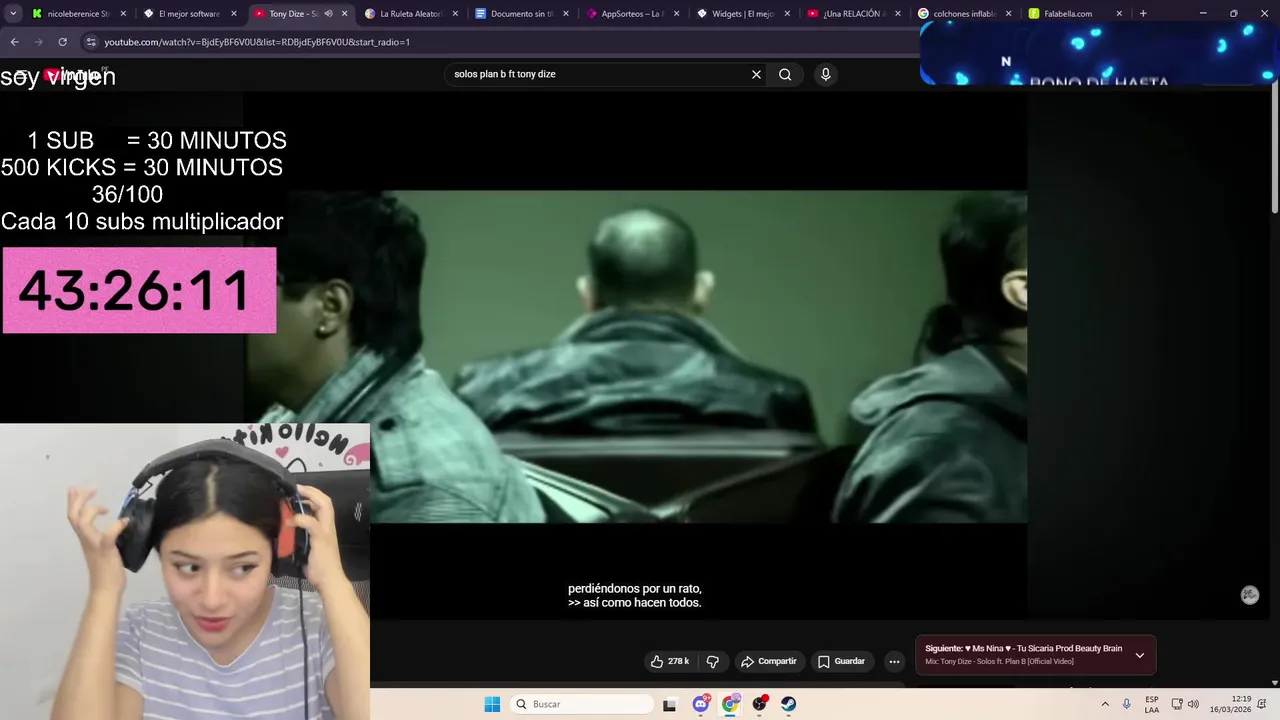The height and width of the screenshot is (720, 1280).
Task: Click the tray microphone icon
Action: click(x=1127, y=704)
